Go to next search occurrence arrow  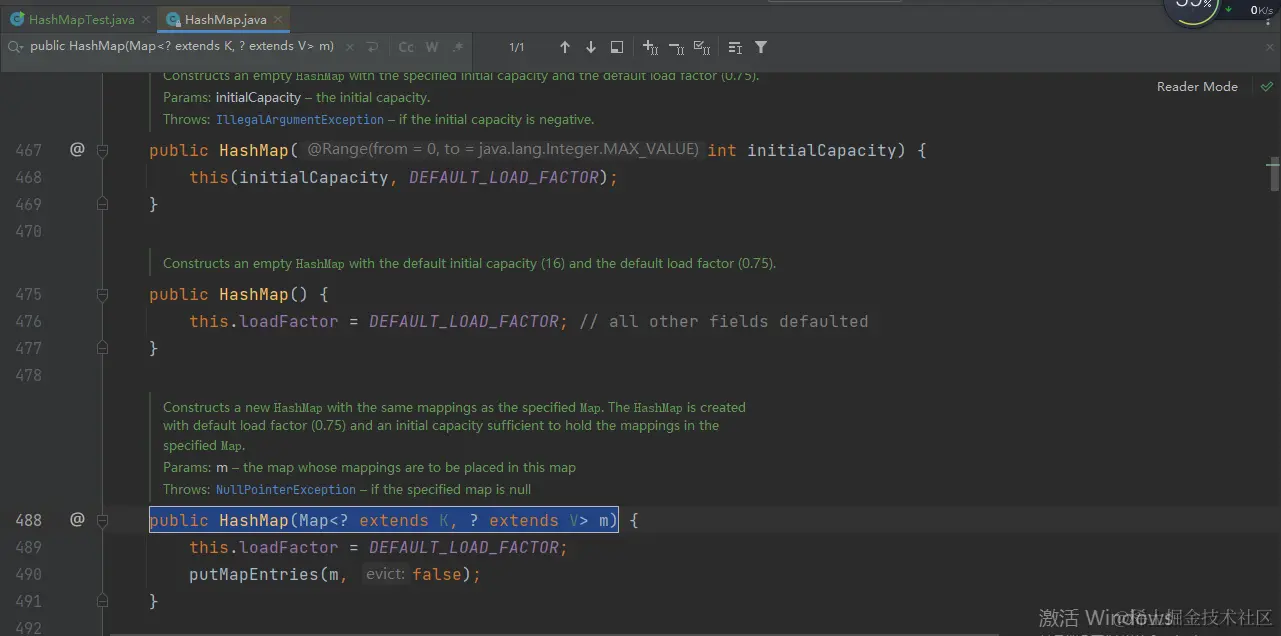(591, 47)
